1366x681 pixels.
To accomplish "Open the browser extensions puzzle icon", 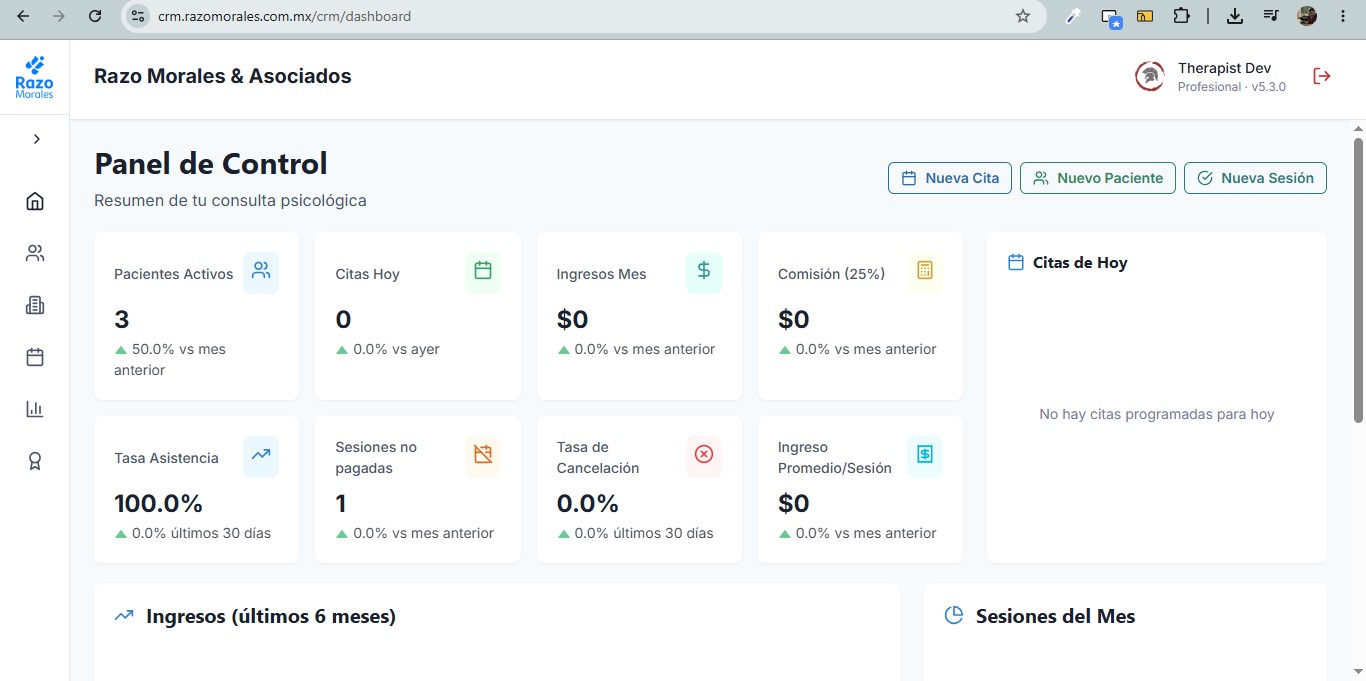I will [x=1181, y=16].
